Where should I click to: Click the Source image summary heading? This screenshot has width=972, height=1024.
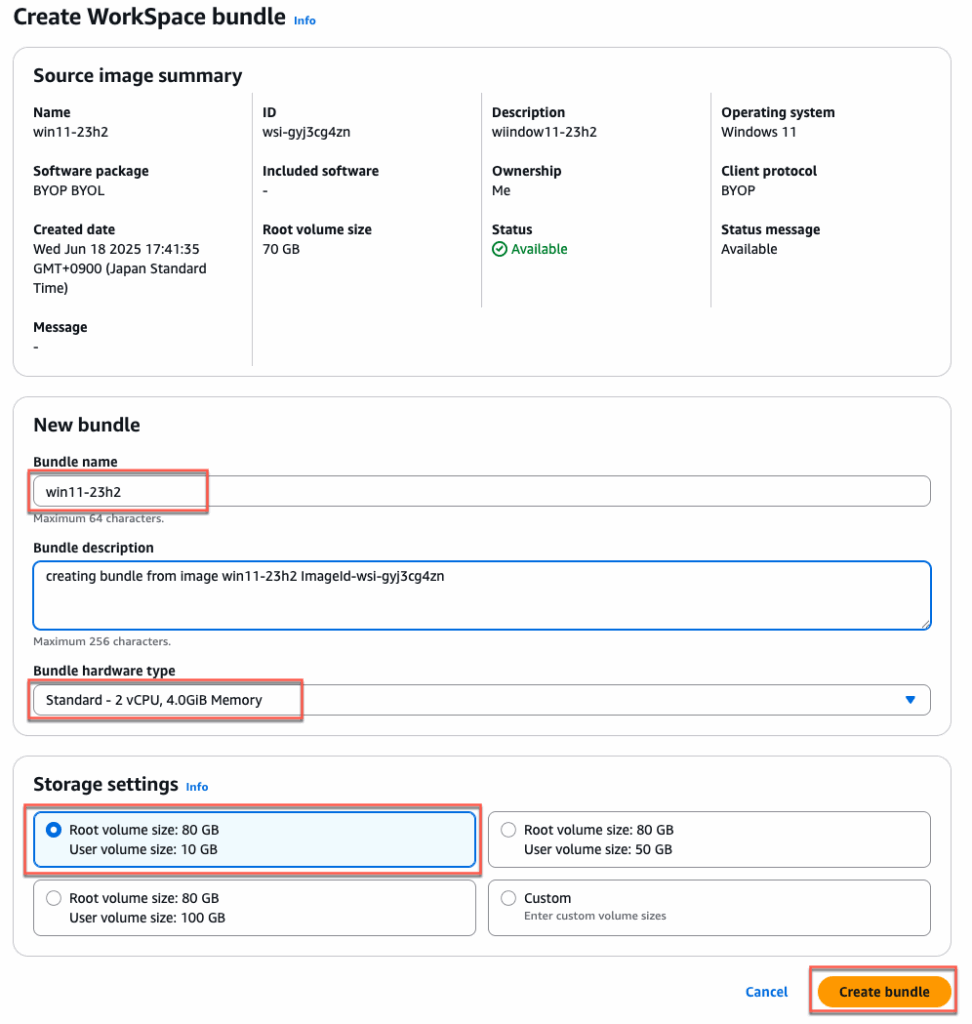click(137, 76)
